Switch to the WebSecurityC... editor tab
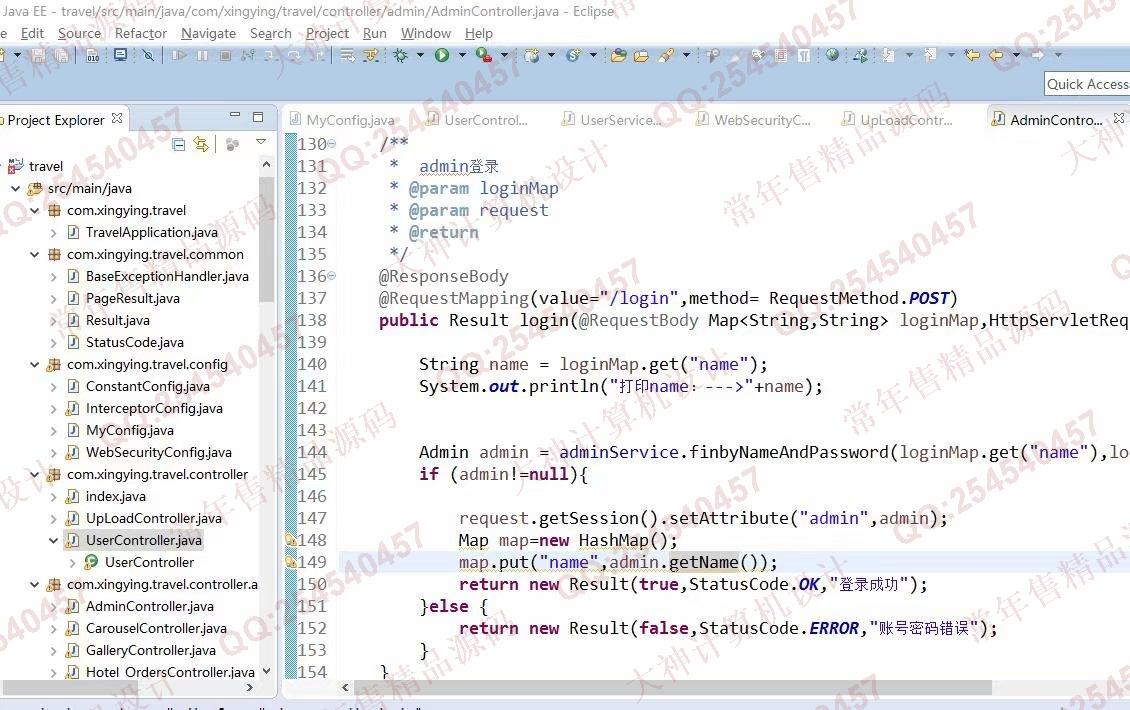Screen dimensions: 1130x710 754,120
